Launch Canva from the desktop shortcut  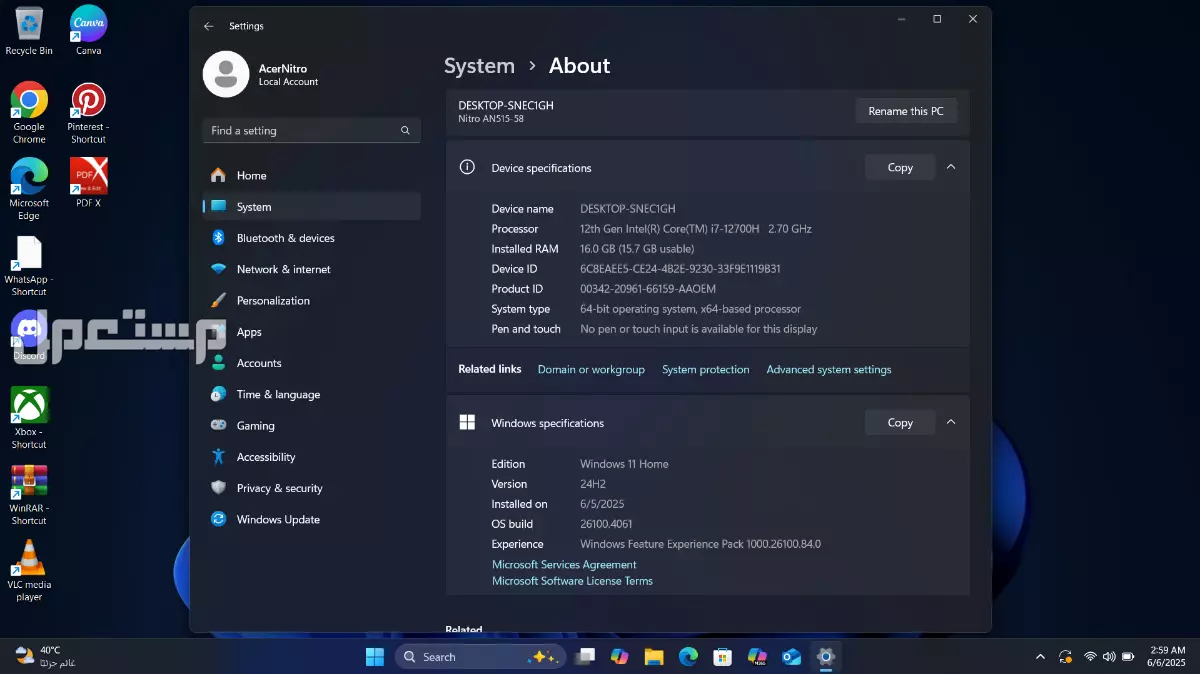89,31
